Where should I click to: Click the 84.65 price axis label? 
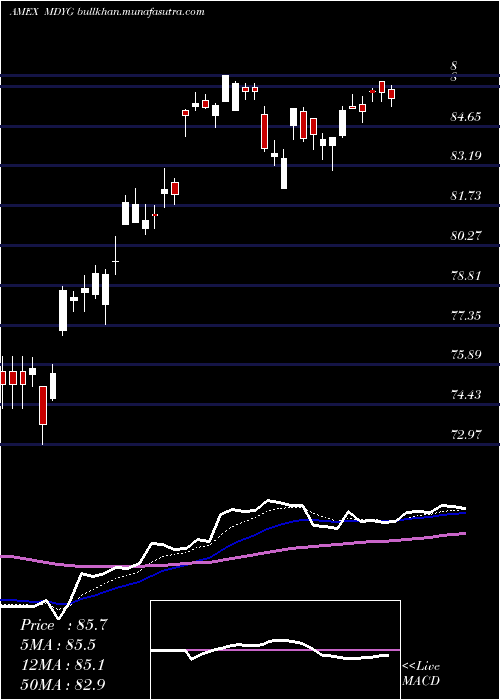click(x=466, y=117)
